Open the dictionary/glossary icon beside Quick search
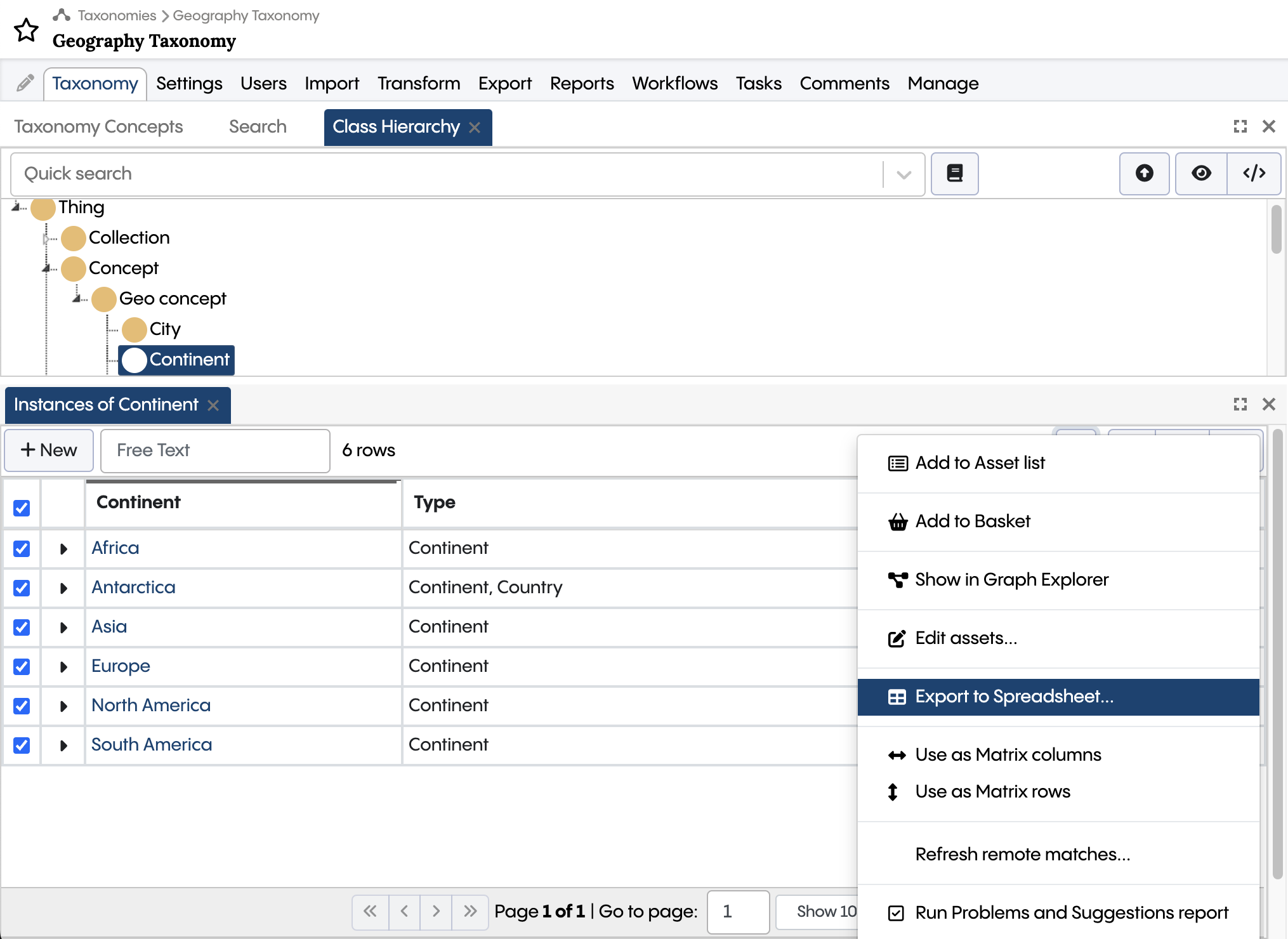Screen dimensions: 1288x939 (x=954, y=174)
